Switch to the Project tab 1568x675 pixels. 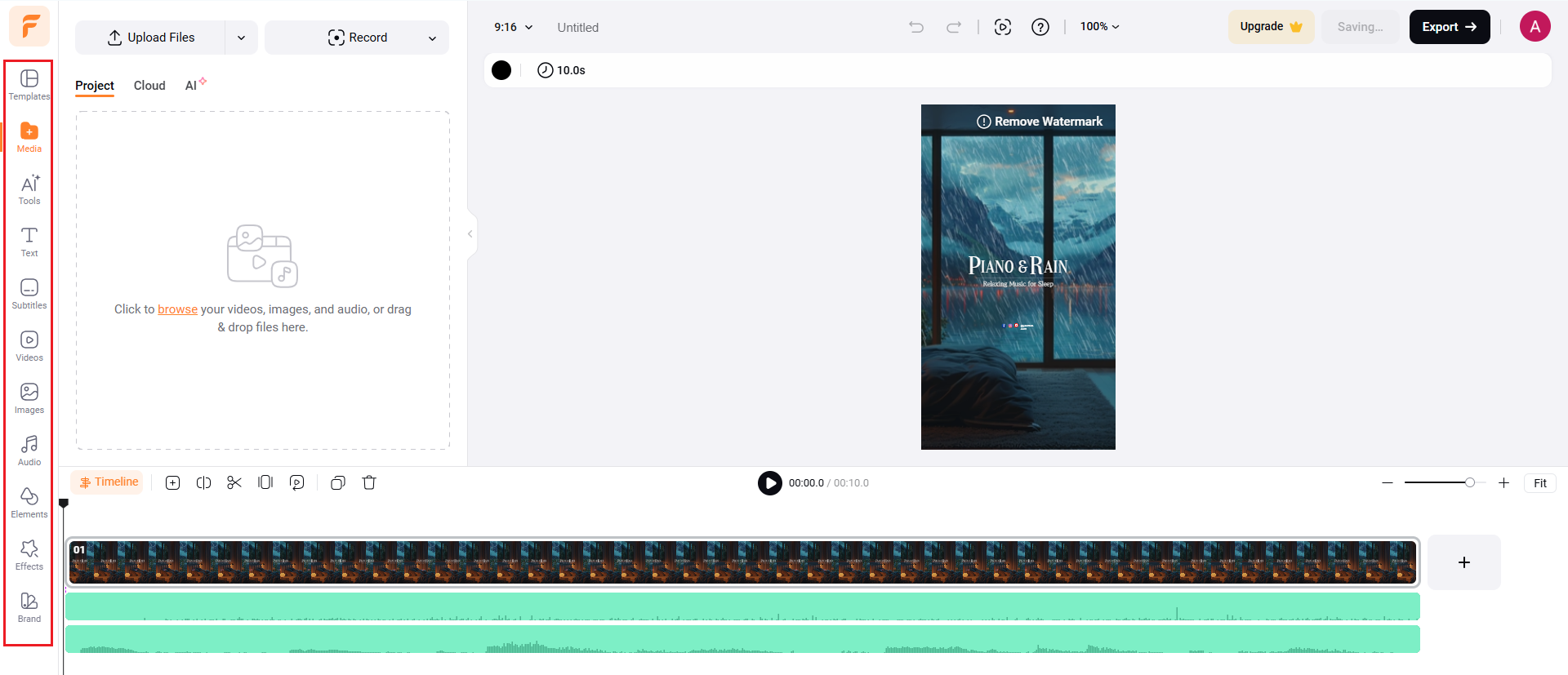(95, 86)
